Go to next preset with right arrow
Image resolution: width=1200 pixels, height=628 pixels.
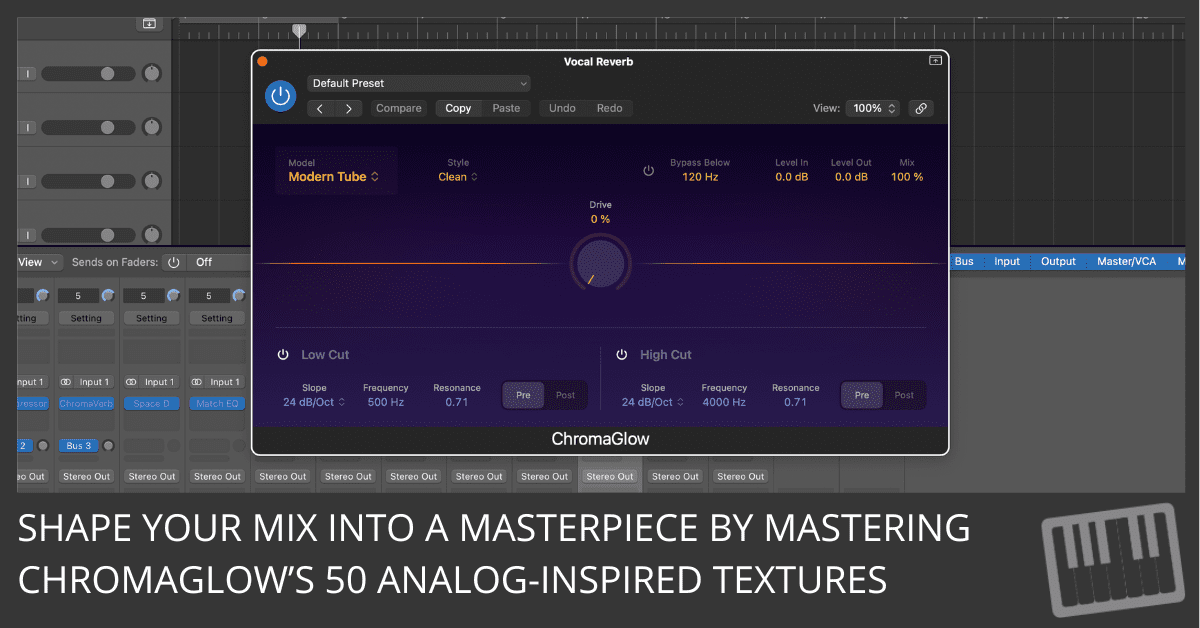[x=348, y=108]
